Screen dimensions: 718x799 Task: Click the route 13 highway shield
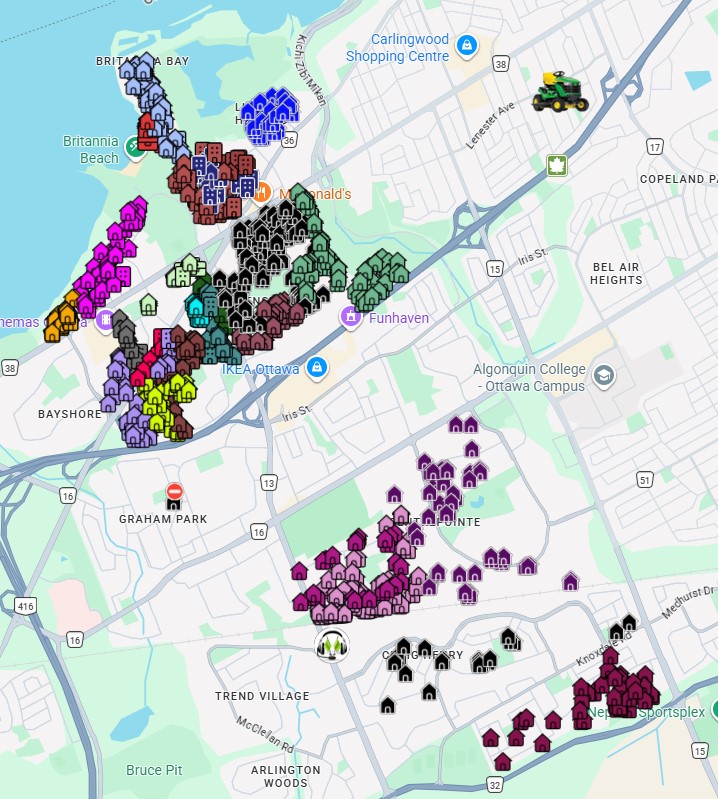[x=269, y=483]
